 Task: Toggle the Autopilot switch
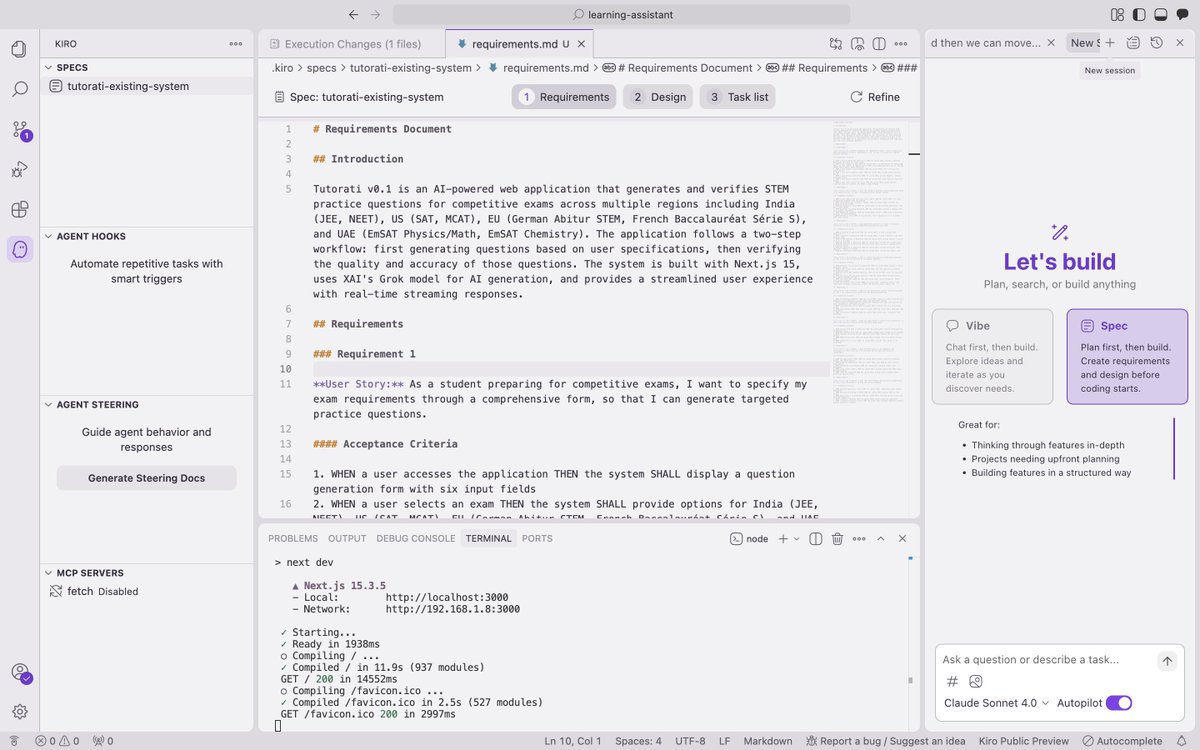1119,703
